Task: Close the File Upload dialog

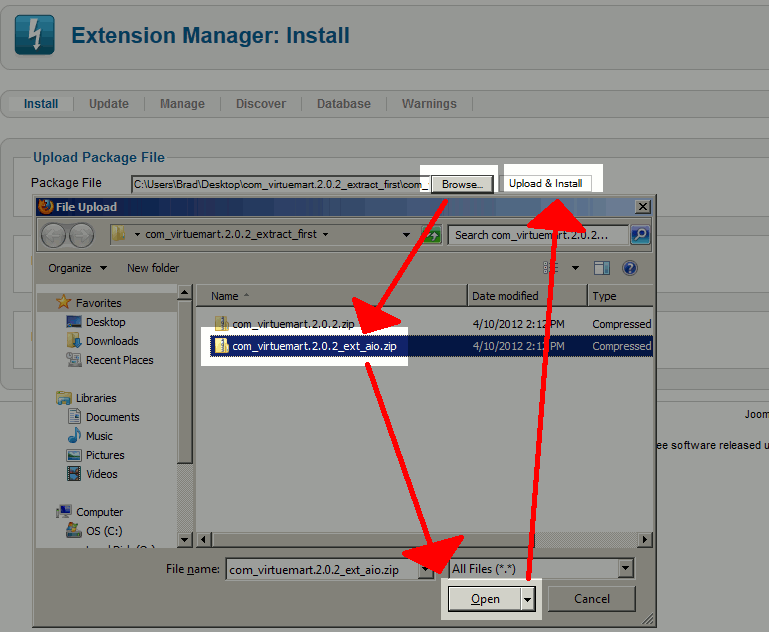Action: click(x=642, y=206)
